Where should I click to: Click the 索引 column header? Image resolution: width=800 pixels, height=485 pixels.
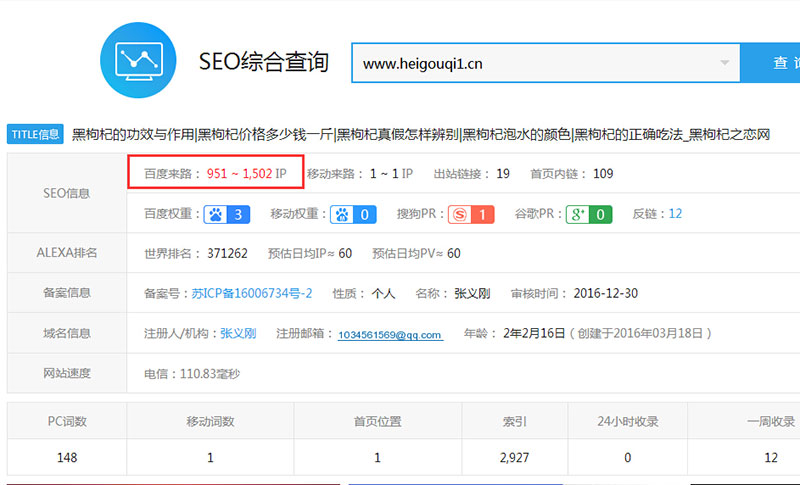coord(514,421)
